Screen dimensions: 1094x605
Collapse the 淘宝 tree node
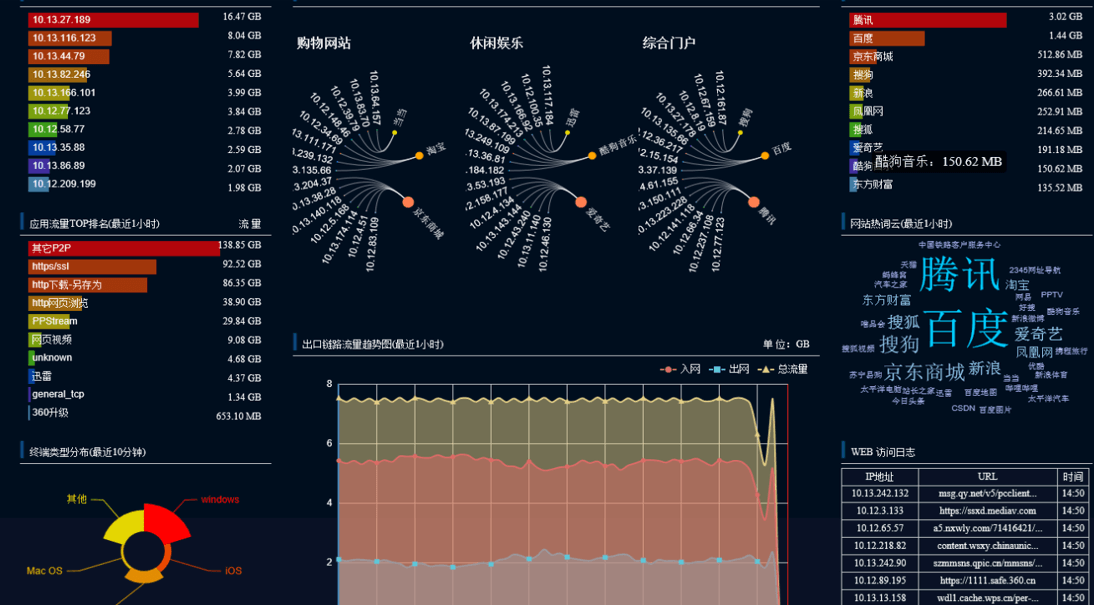point(420,155)
